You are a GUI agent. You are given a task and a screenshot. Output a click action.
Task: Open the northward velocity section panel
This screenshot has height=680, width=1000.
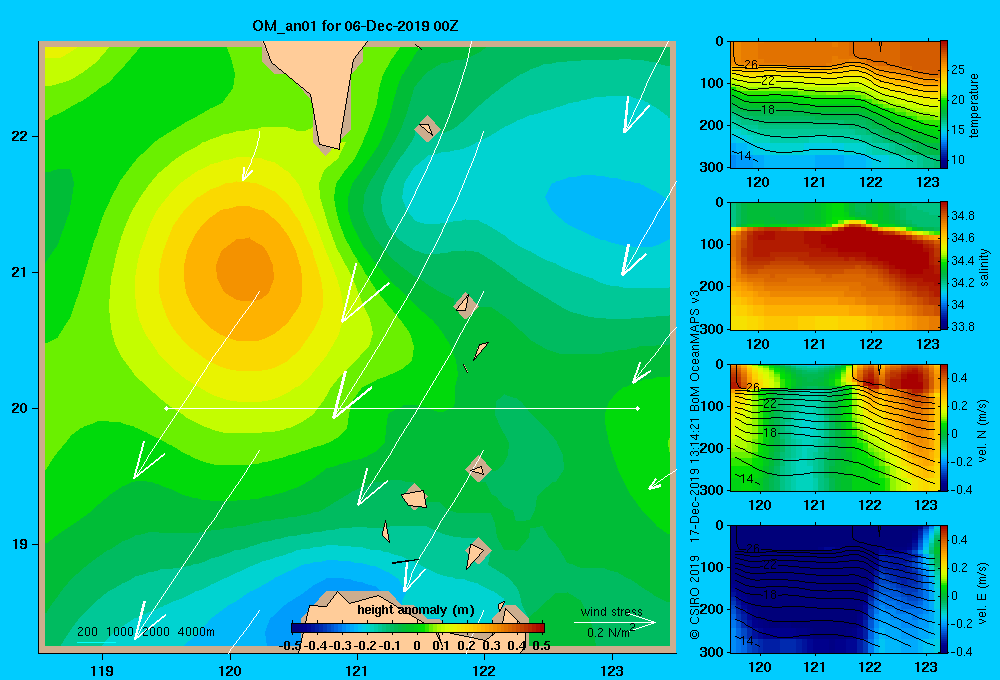[834, 428]
